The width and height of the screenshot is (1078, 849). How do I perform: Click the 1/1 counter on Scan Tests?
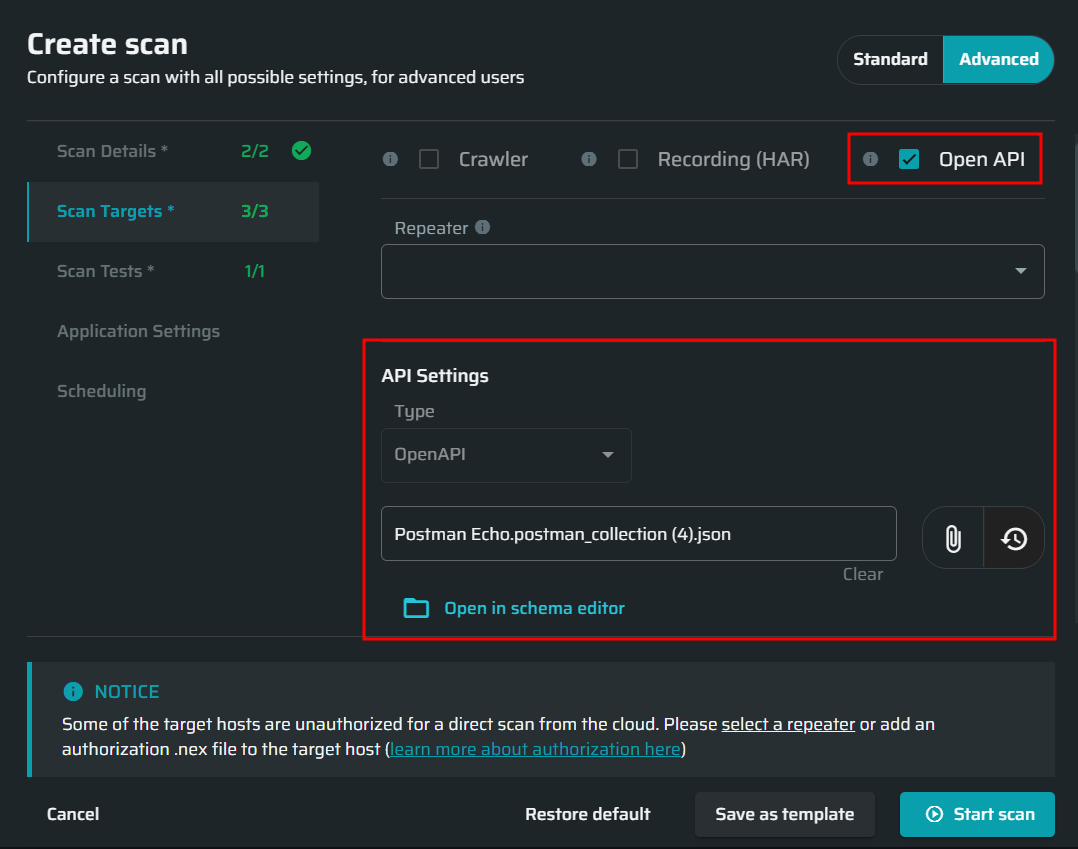(254, 272)
